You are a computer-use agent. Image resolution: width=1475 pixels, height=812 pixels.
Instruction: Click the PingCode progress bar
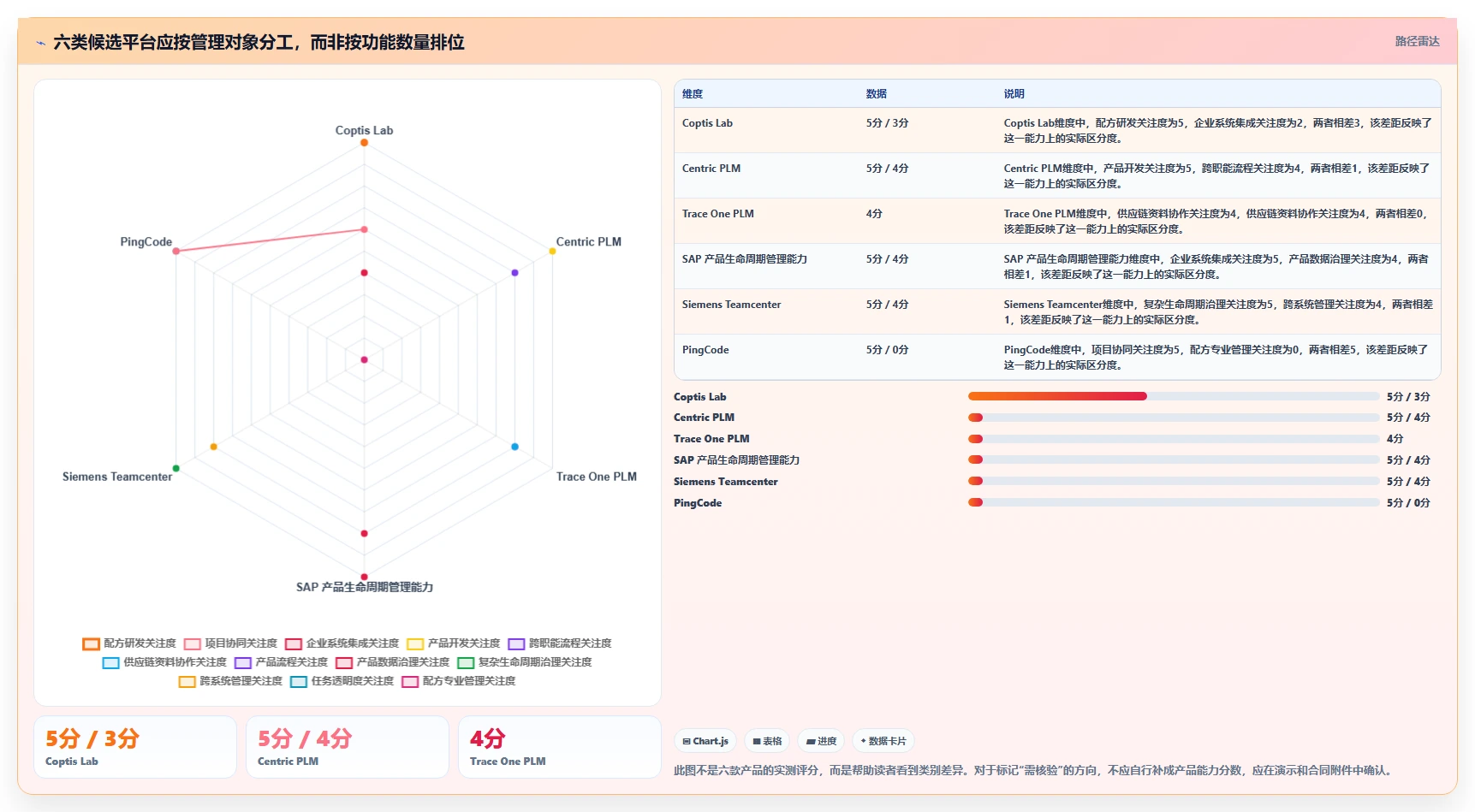click(1174, 502)
